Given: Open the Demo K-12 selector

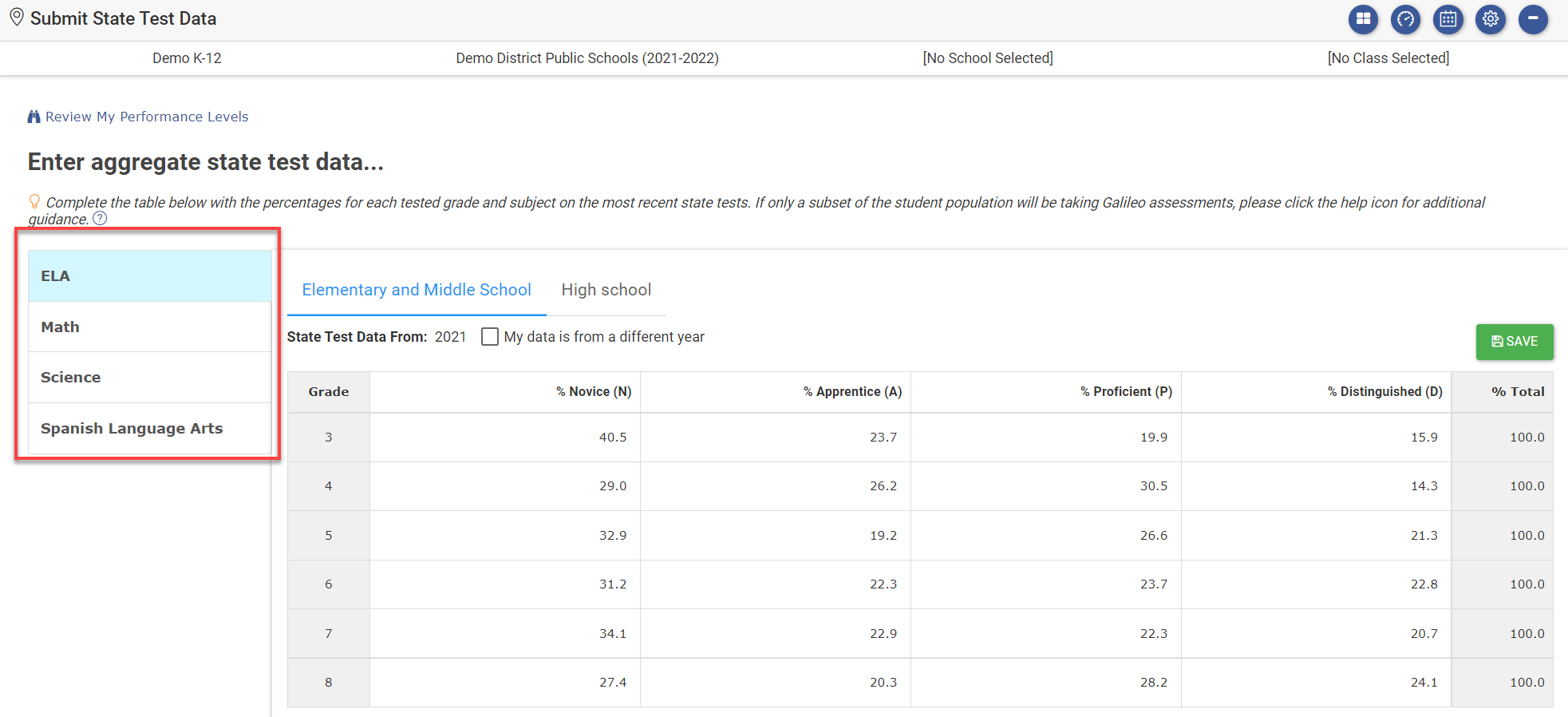Looking at the screenshot, I should (x=187, y=58).
